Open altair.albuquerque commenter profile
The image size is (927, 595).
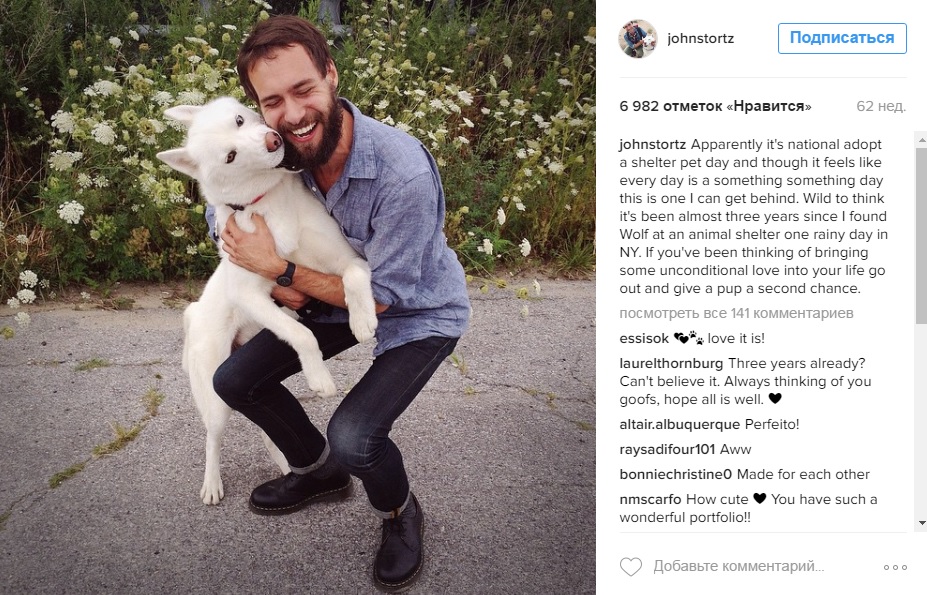coord(679,424)
